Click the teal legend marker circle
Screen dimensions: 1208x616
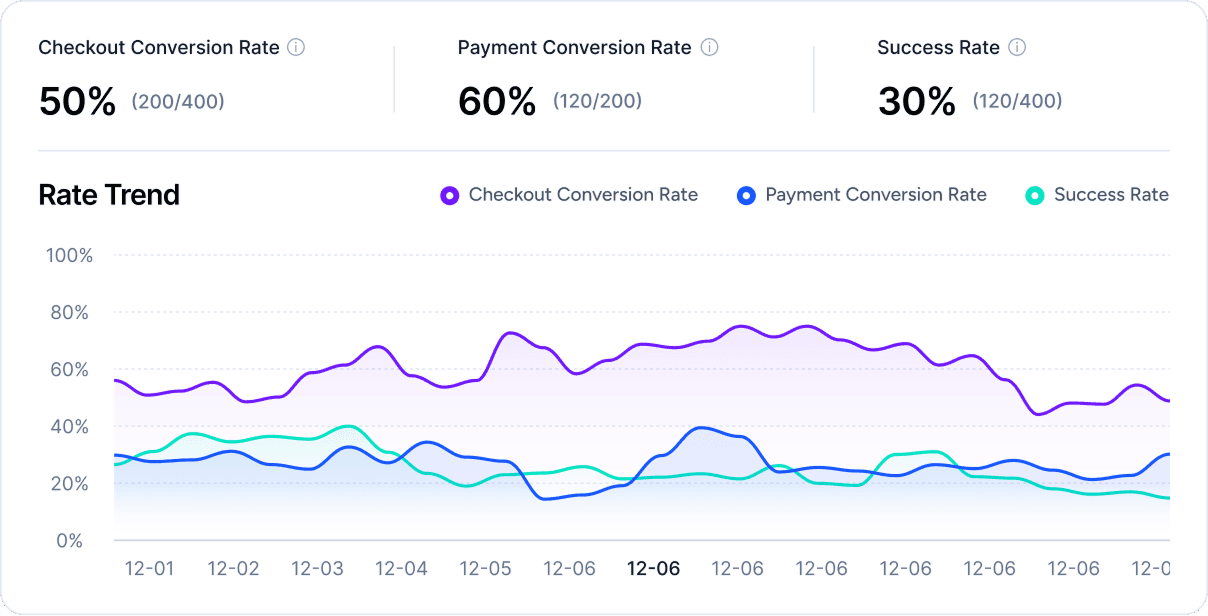coord(1035,196)
